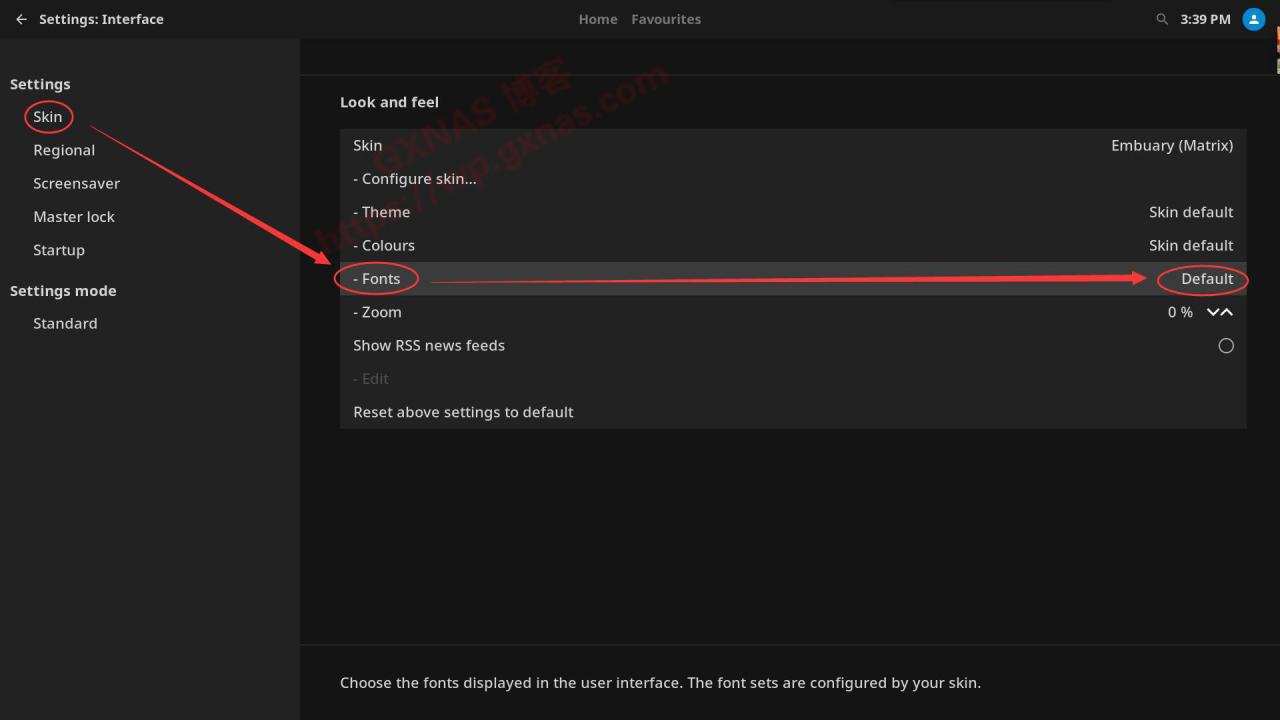The width and height of the screenshot is (1280, 720).
Task: Open Screensaver settings category
Action: pyautogui.click(x=76, y=184)
